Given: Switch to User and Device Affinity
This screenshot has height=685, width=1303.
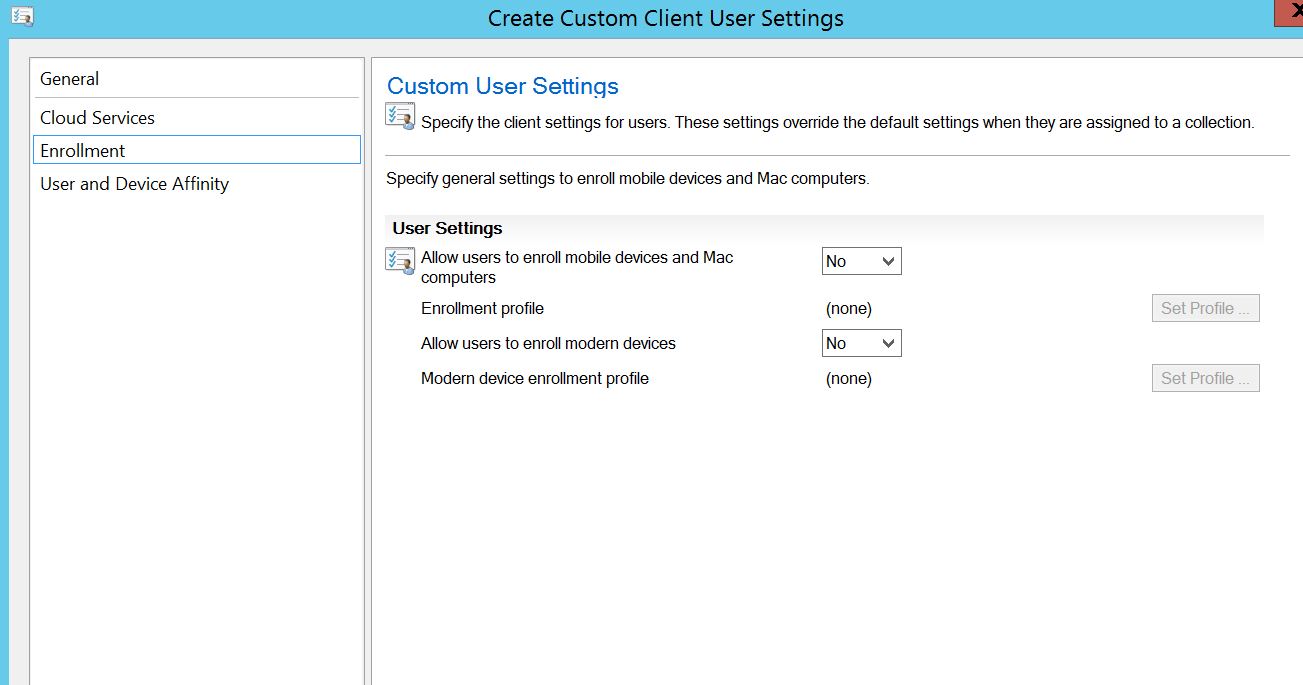Looking at the screenshot, I should click(x=196, y=183).
